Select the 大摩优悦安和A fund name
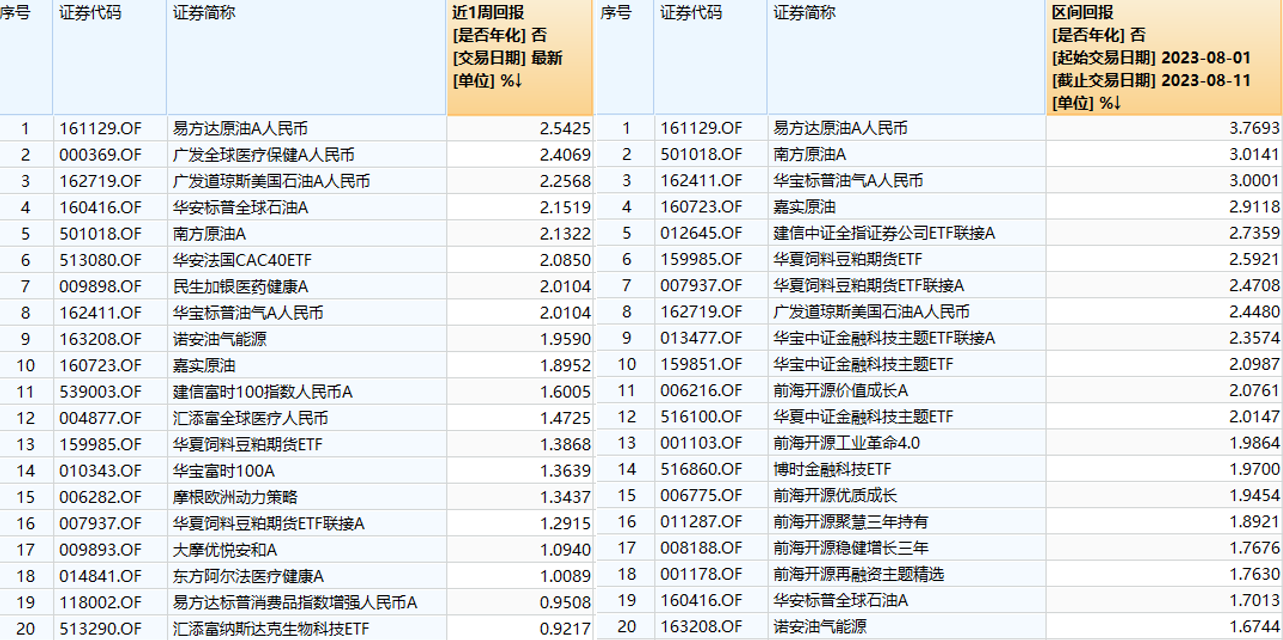This screenshot has width=1283, height=640. tap(225, 549)
